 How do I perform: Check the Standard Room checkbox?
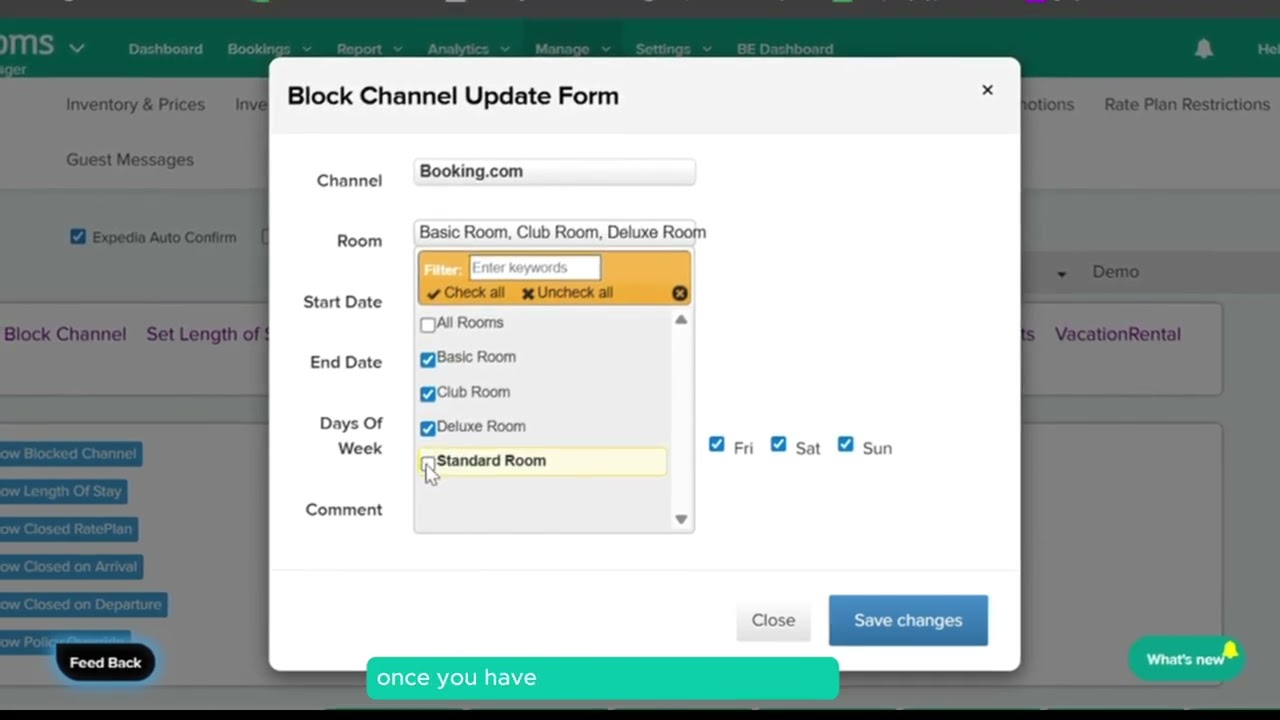428,462
